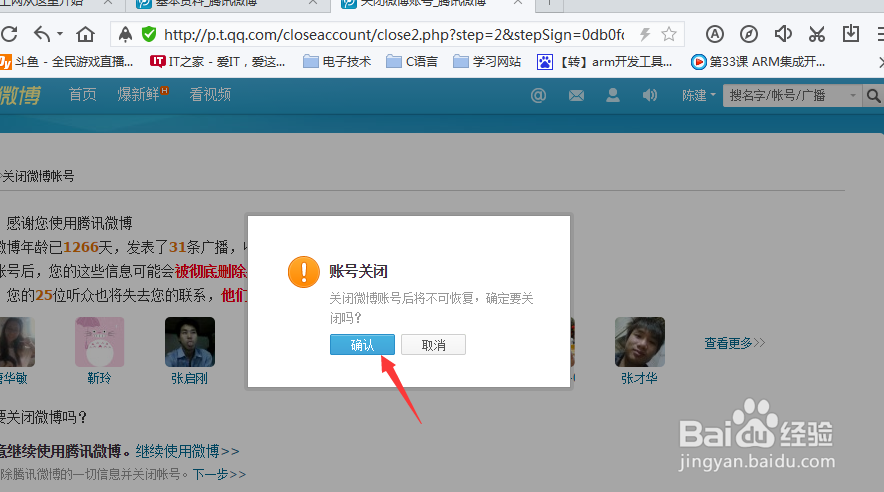Open the listeners person icon
The width and height of the screenshot is (884, 492).
pyautogui.click(x=613, y=95)
